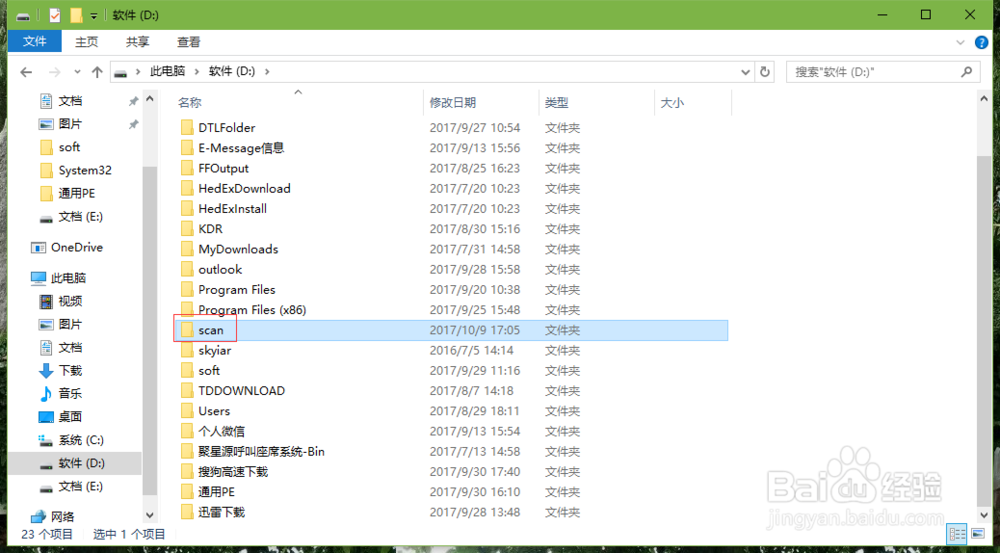Select 图片 pinned in quick access
Viewport: 1000px width, 553px height.
(x=70, y=124)
